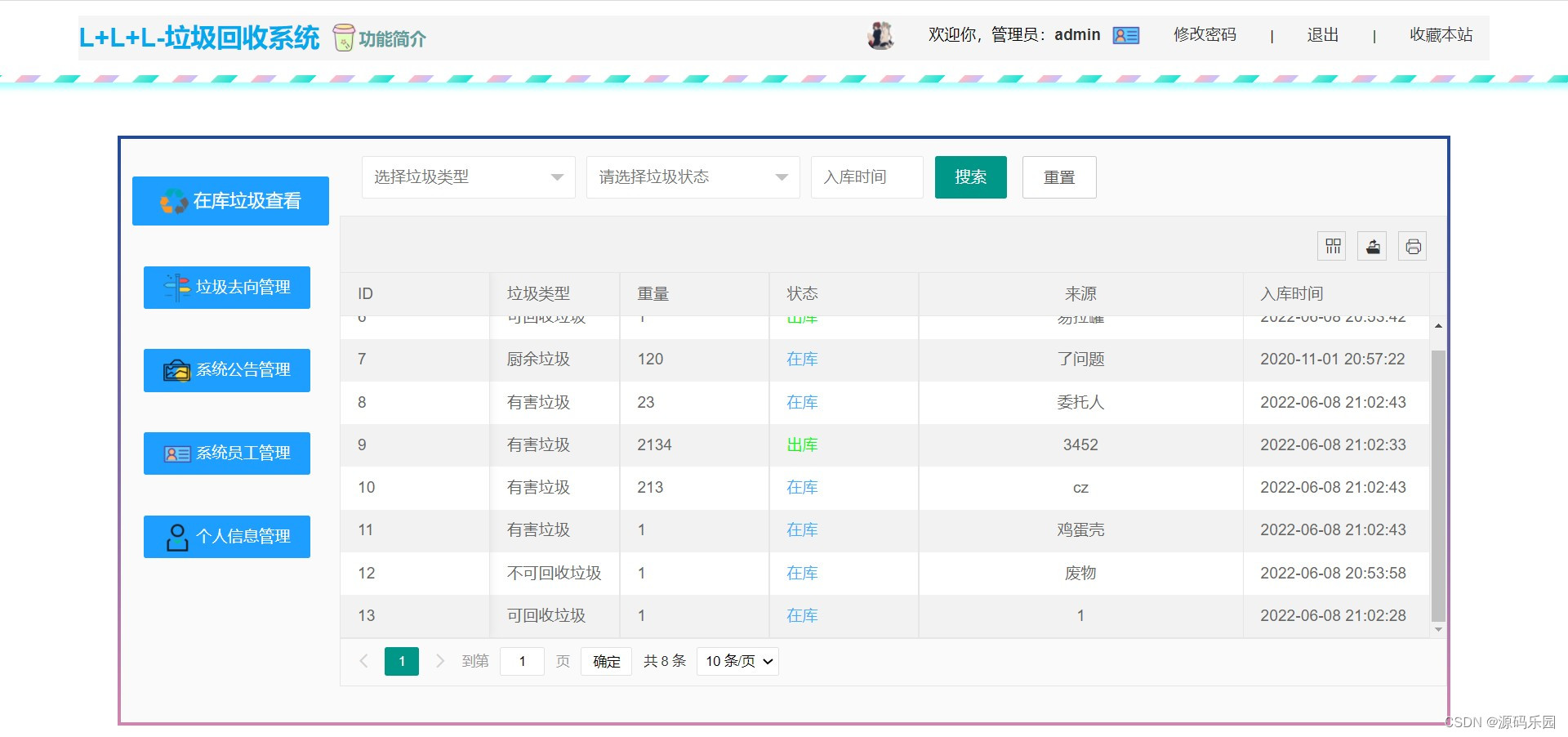Click the toggle columns icon above the table
The image size is (1568, 737).
[x=1331, y=246]
